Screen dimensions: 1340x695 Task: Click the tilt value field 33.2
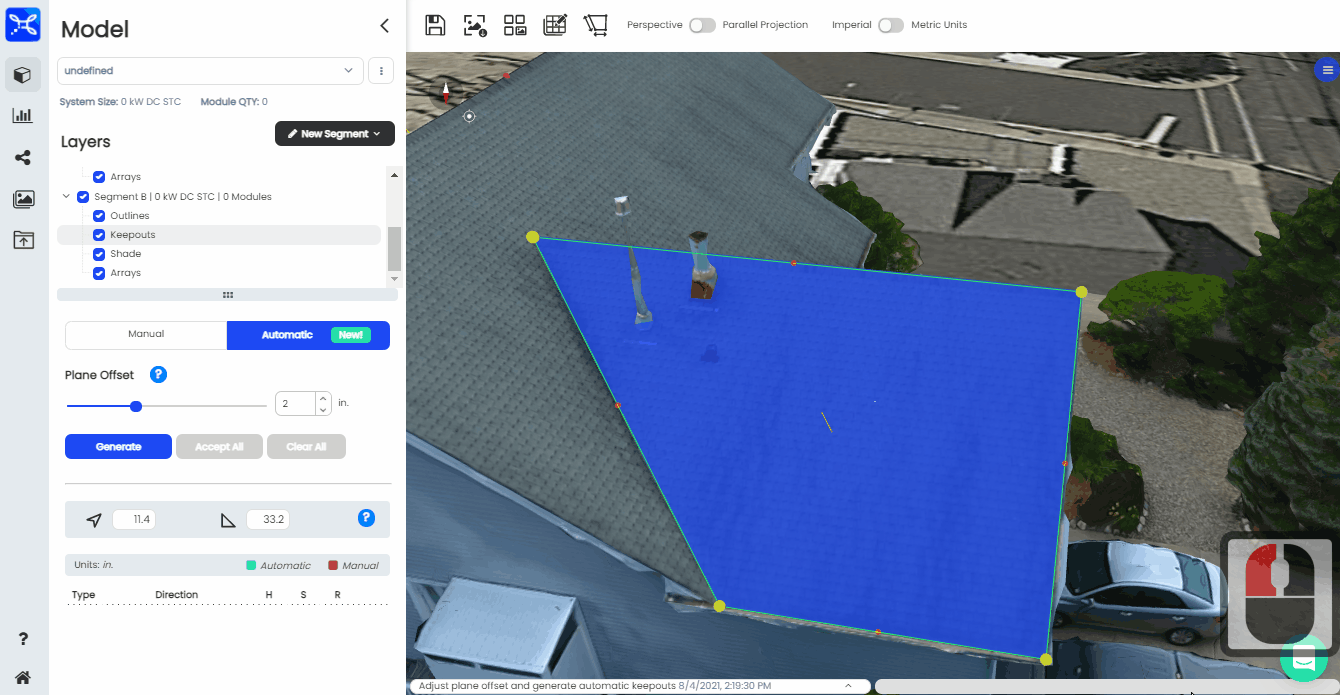268,520
